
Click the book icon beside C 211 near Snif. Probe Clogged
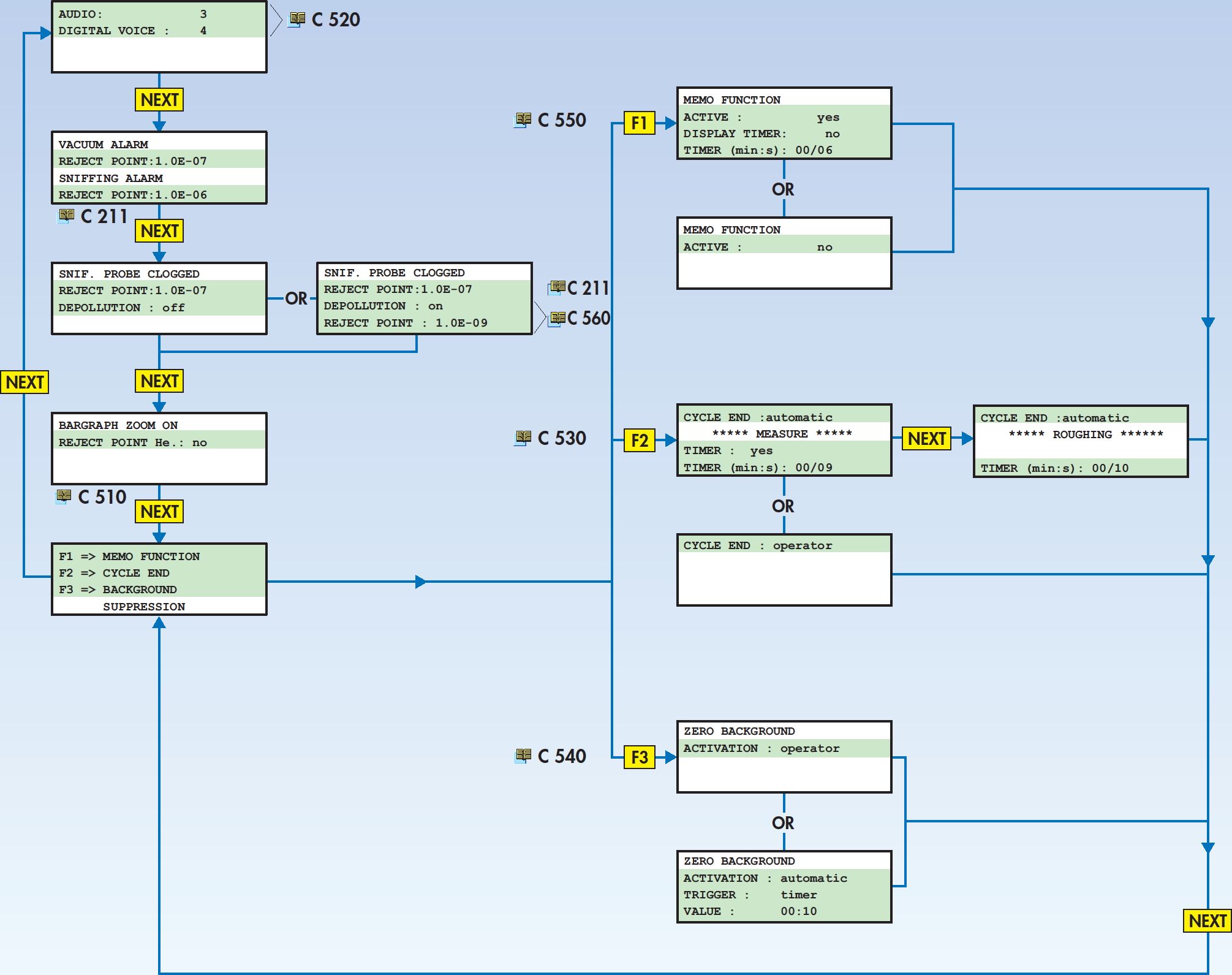[557, 287]
